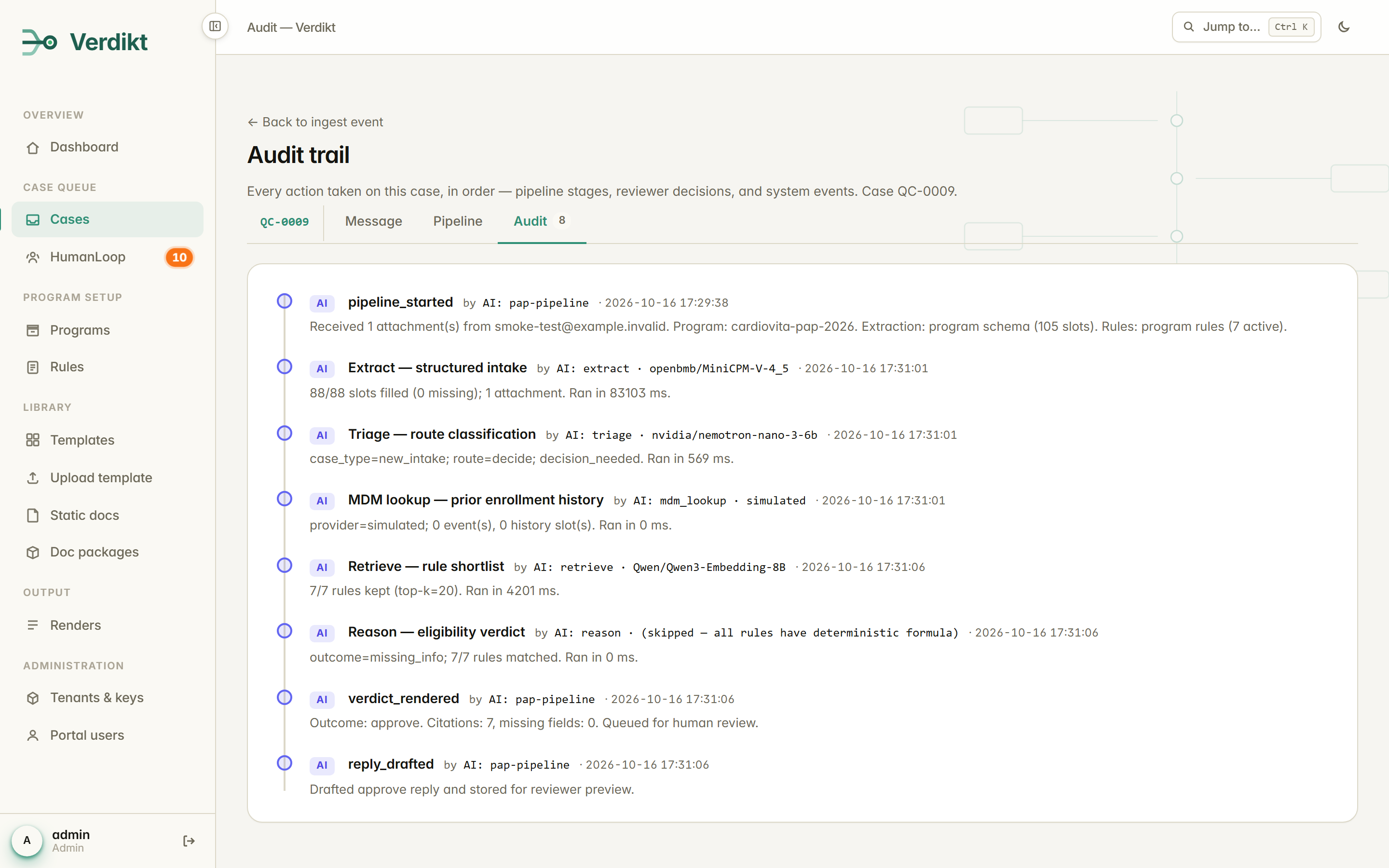Viewport: 1389px width, 868px height.
Task: Open the Templates grid icon
Action: point(33,440)
